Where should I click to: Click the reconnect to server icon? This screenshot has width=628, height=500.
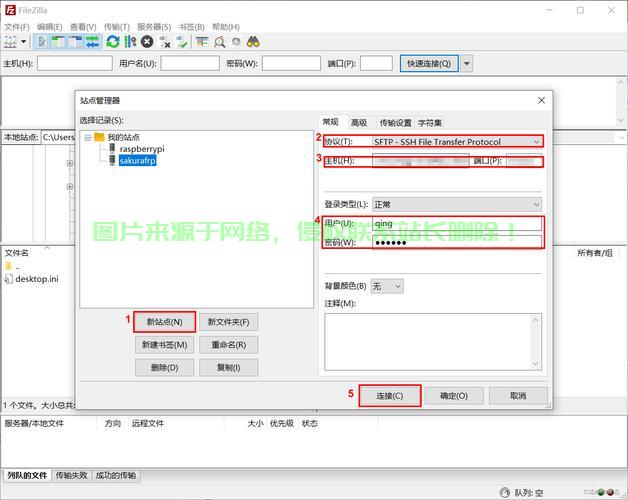point(182,42)
